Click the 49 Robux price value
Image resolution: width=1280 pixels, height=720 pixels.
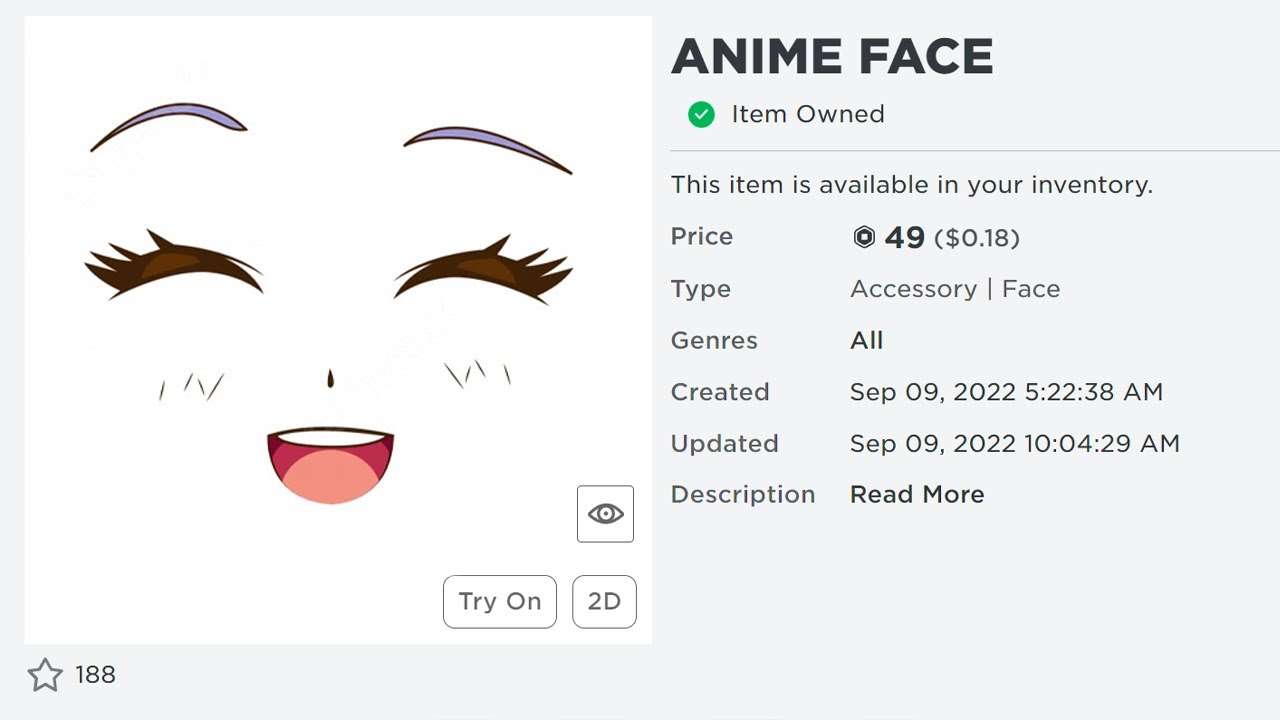(x=904, y=237)
